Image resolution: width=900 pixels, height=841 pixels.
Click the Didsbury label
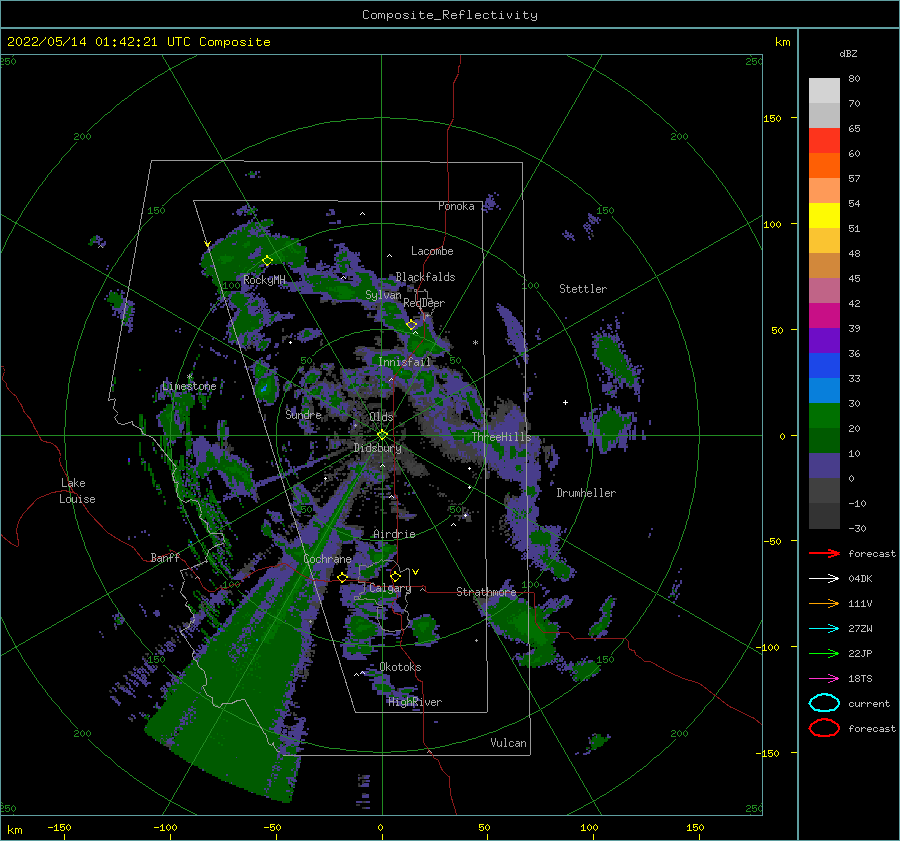[378, 448]
